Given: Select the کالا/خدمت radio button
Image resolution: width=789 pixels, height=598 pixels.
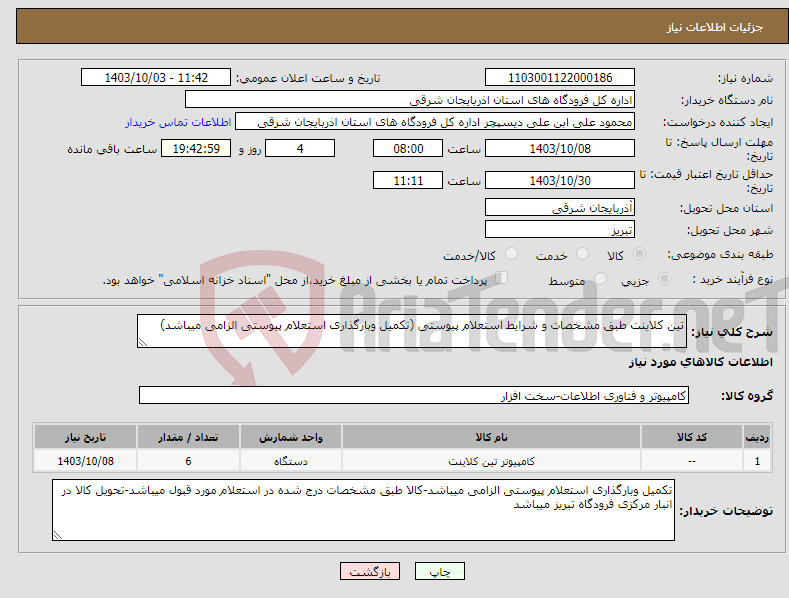Looking at the screenshot, I should coord(511,254).
